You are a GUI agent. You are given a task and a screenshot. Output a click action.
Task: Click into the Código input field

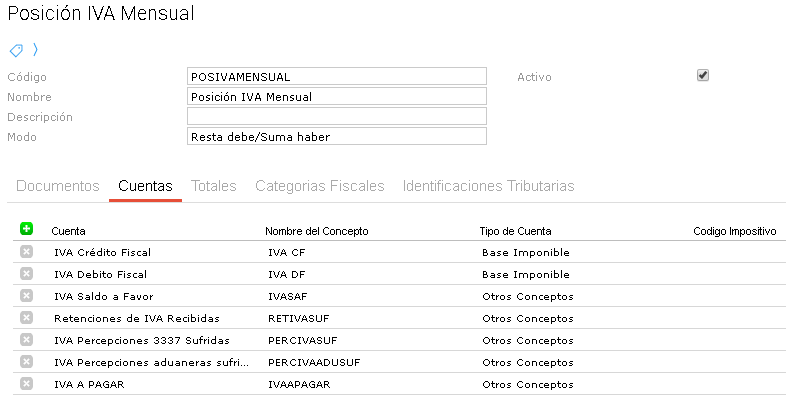336,76
